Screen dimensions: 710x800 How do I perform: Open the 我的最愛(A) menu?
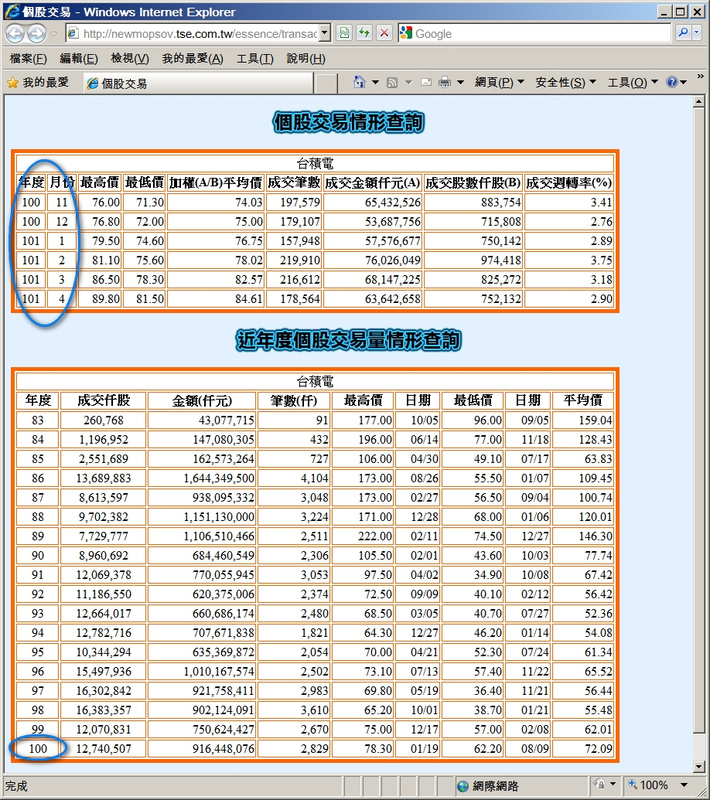coord(192,59)
